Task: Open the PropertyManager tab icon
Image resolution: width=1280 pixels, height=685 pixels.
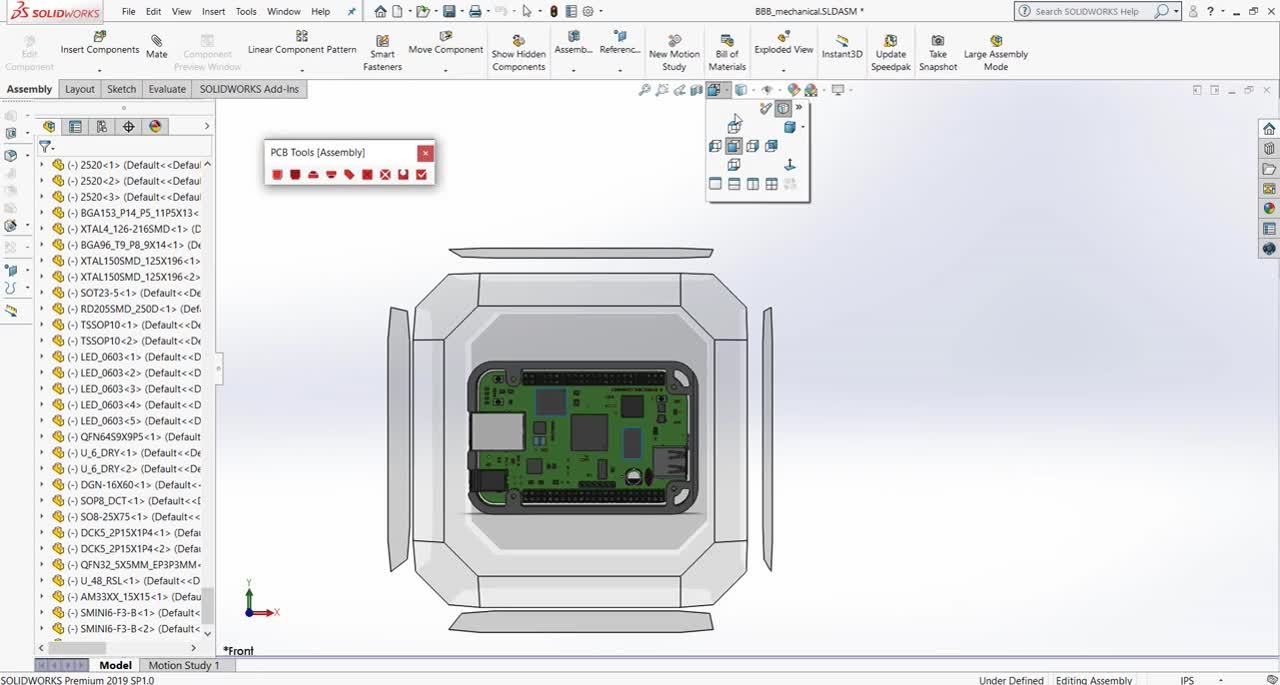Action: tap(75, 127)
